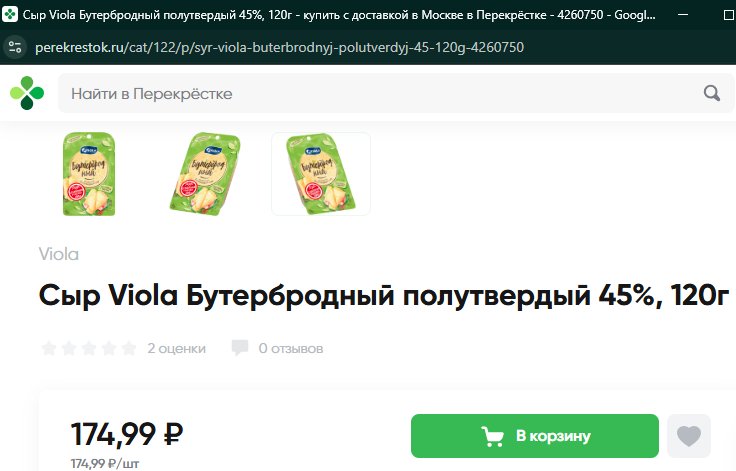This screenshot has height=471, width=736.
Task: Minimize the browser window
Action: [683, 15]
